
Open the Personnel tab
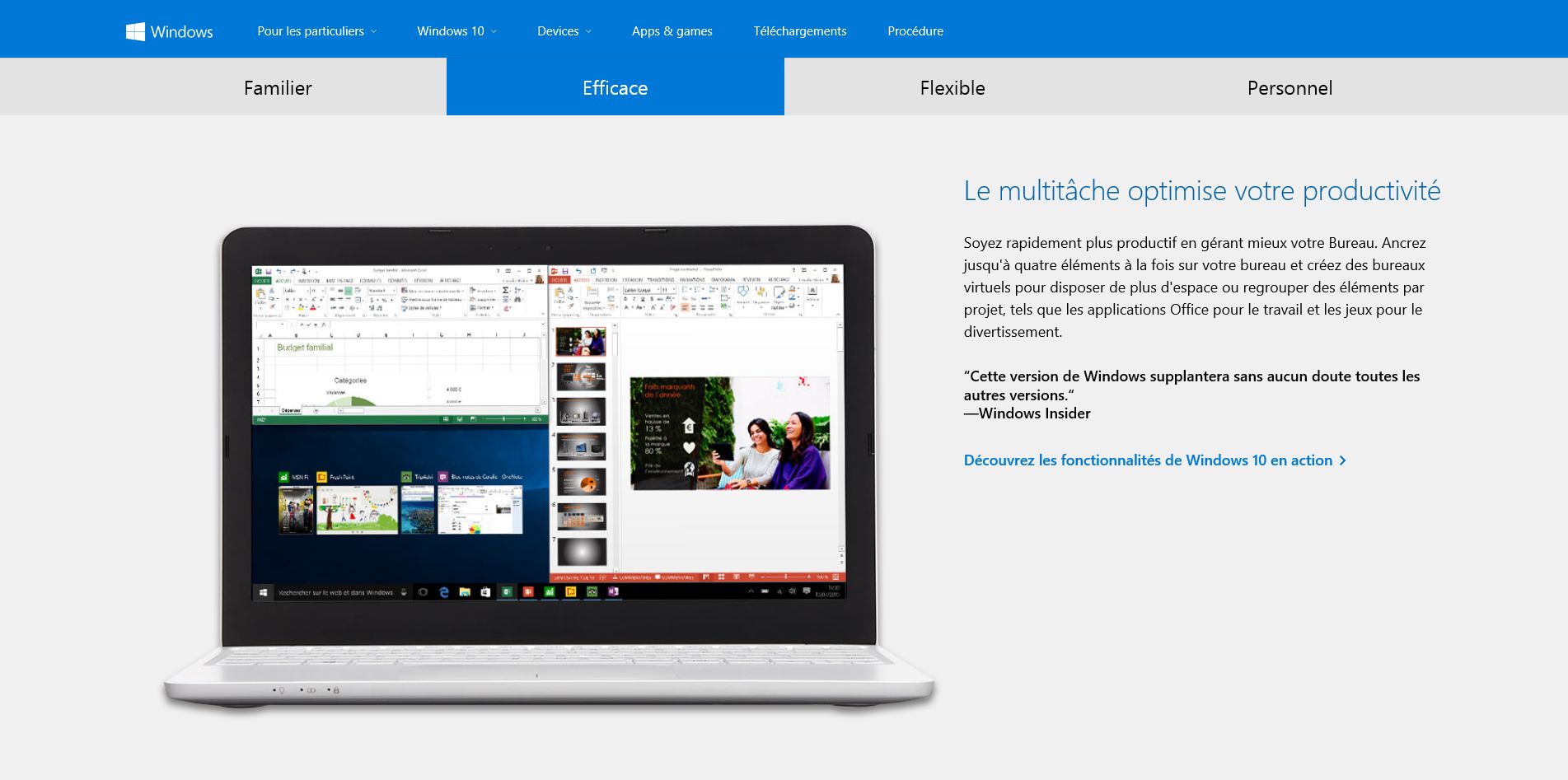click(x=1290, y=87)
